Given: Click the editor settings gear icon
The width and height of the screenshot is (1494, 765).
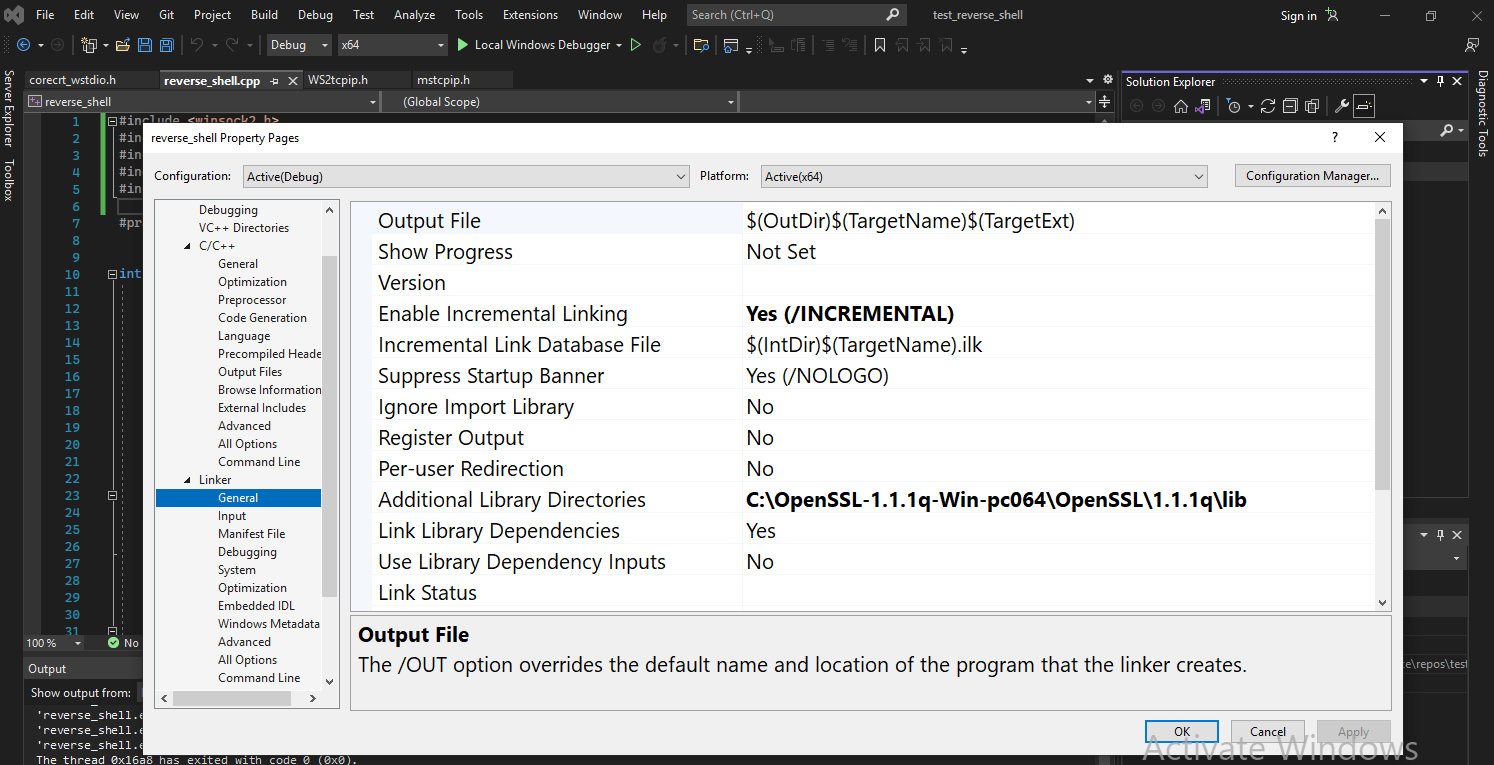Looking at the screenshot, I should tap(1107, 80).
